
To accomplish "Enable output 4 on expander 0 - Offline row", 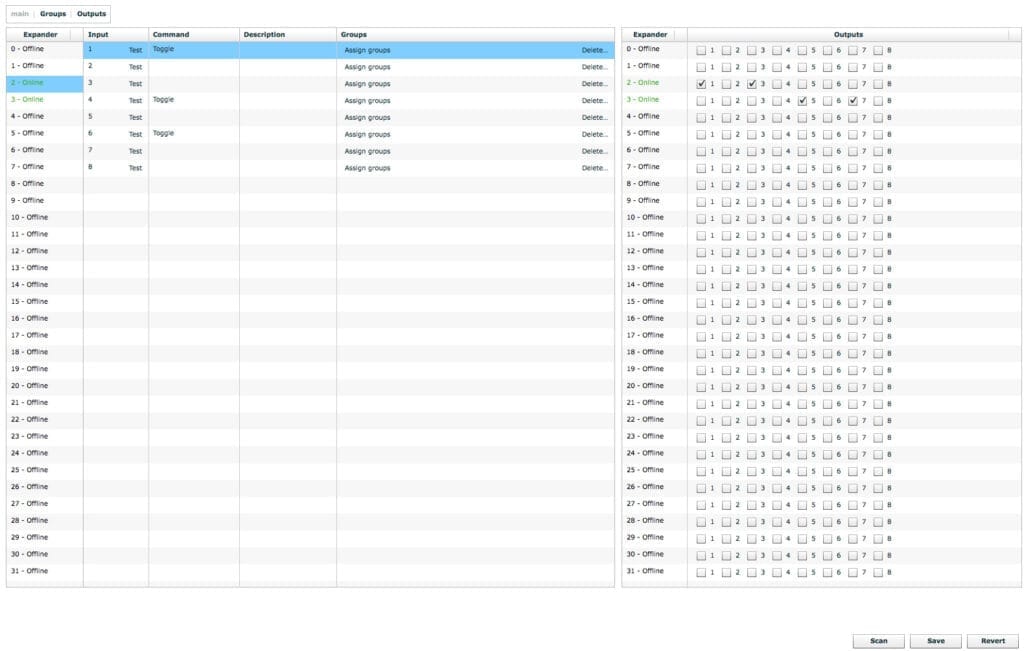I will pyautogui.click(x=777, y=50).
